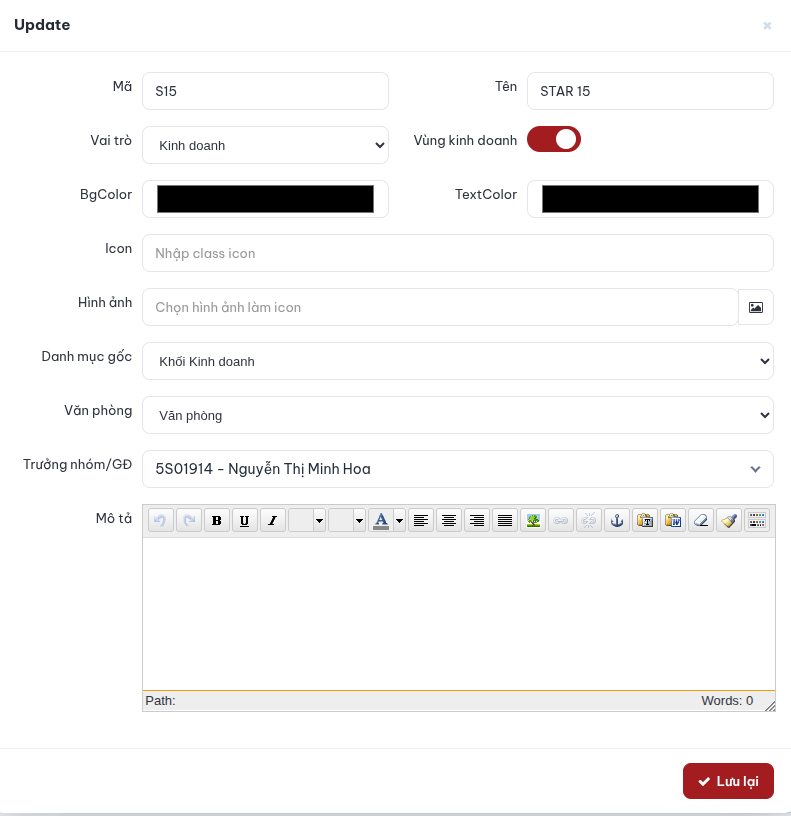Toggle Bold formatting in editor
Viewport: 791px width, 816px height.
[x=217, y=520]
